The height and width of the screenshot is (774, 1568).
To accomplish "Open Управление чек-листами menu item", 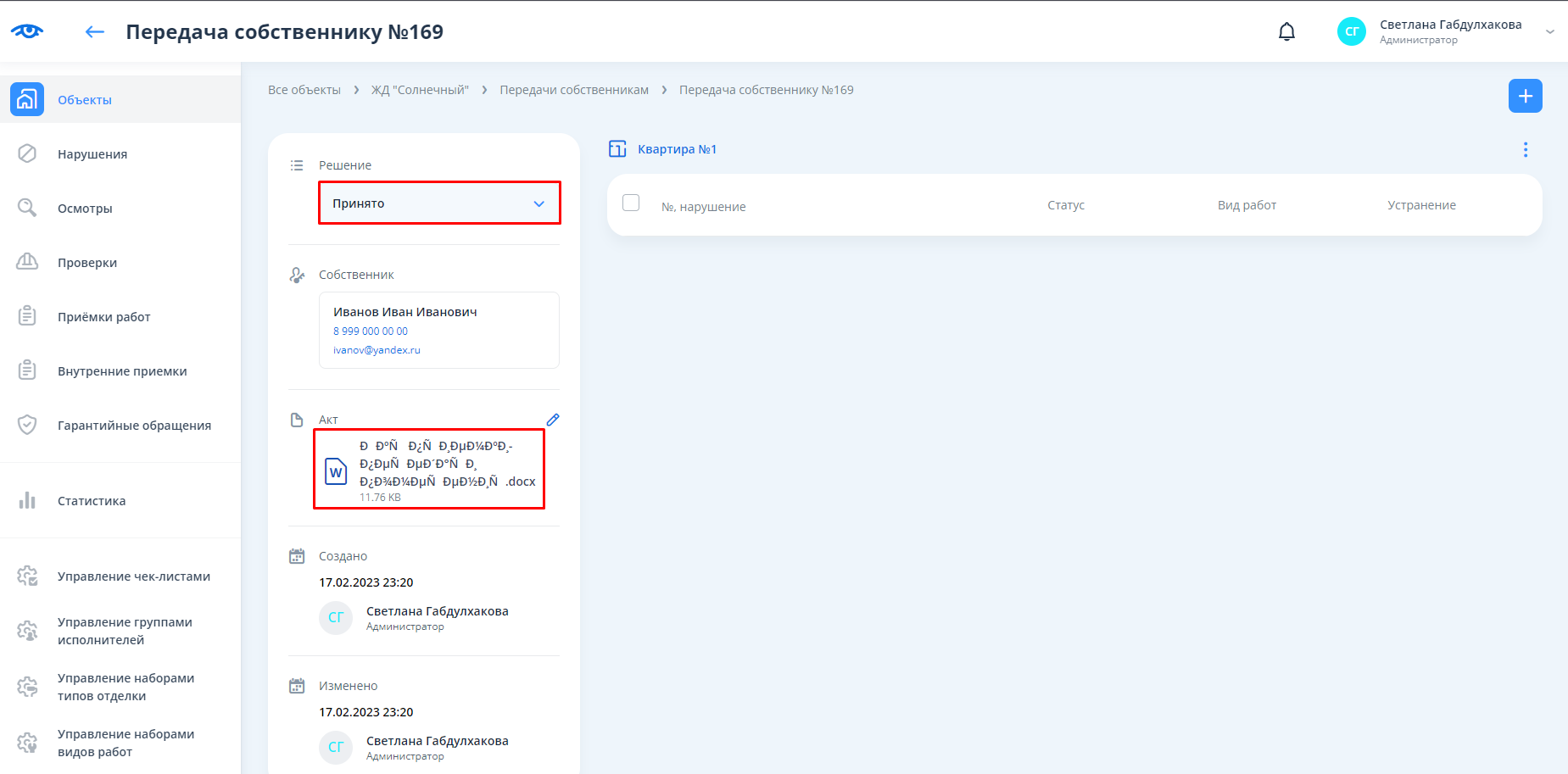I will click(134, 576).
